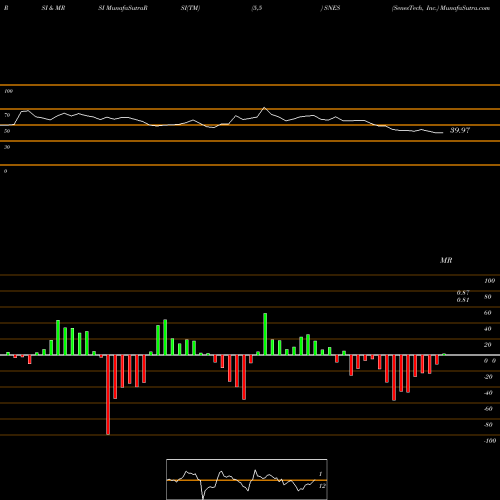Click the tallest green histogram bar near 50
This screenshot has width=500, height=500.
[265, 334]
